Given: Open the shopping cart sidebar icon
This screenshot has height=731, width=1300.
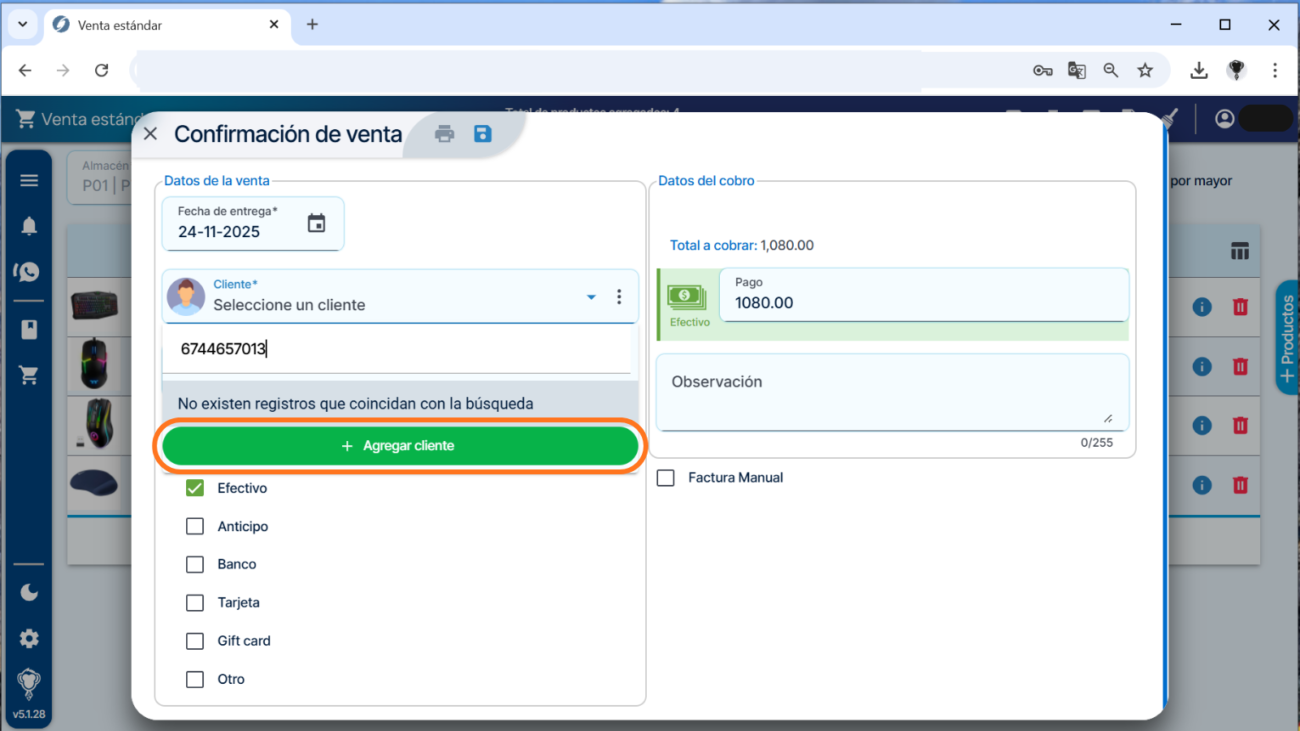Looking at the screenshot, I should (x=29, y=374).
